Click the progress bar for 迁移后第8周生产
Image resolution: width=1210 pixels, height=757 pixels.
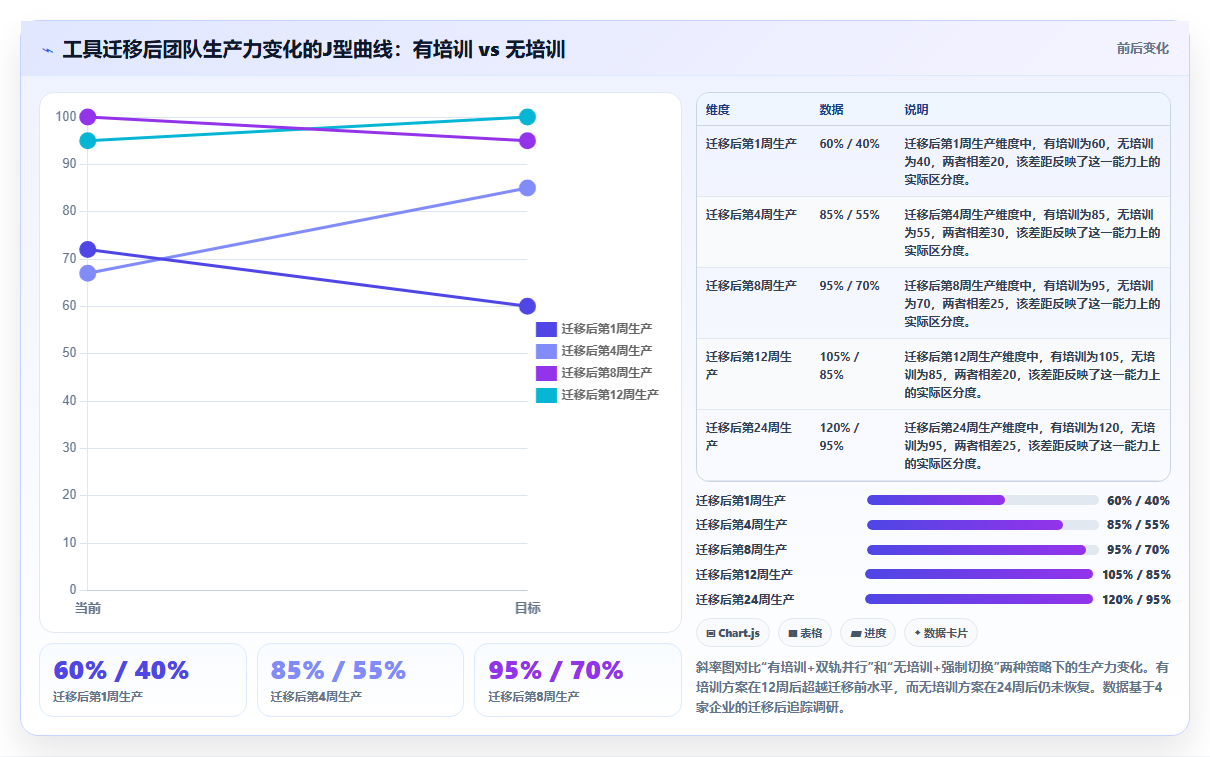982,550
